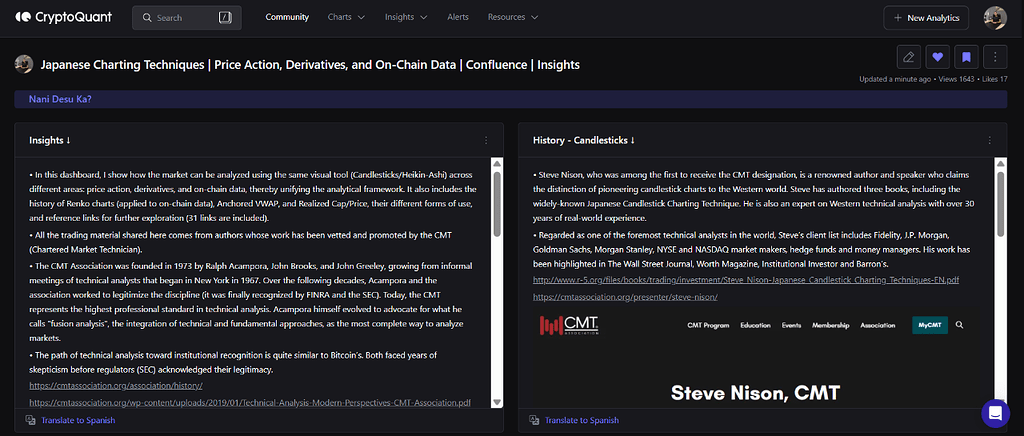Click the Steve Nison, CMT heading

pos(755,392)
